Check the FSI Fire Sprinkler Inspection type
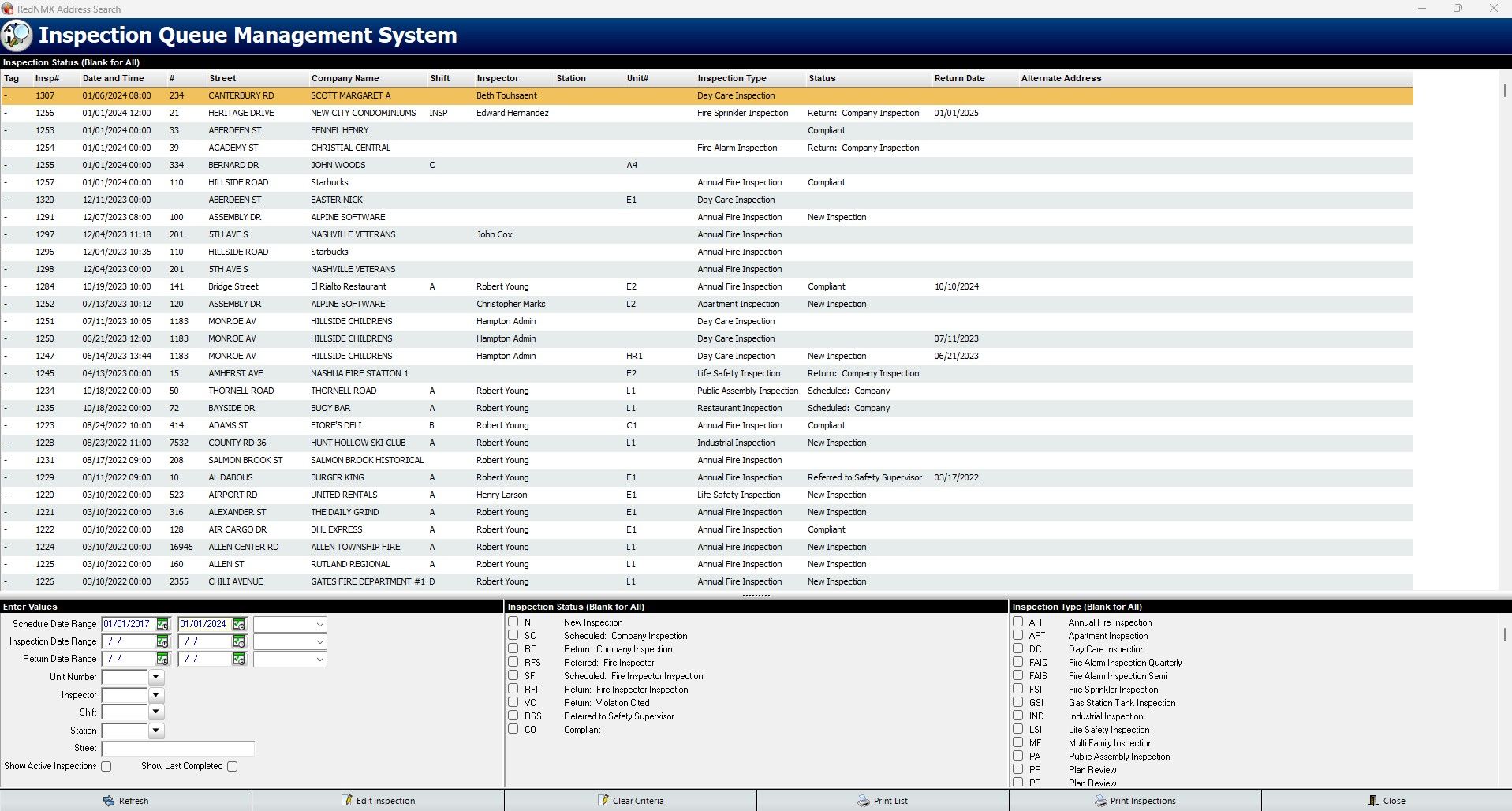1512x811 pixels. pos(1018,689)
